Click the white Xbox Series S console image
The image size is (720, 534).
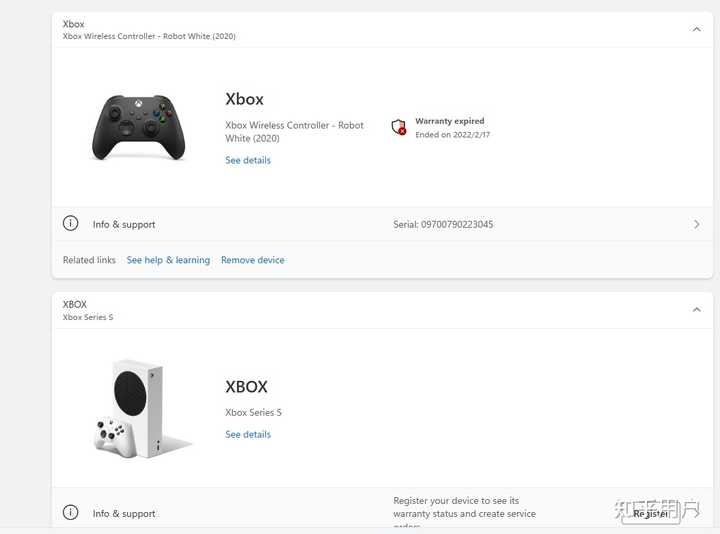(x=139, y=408)
